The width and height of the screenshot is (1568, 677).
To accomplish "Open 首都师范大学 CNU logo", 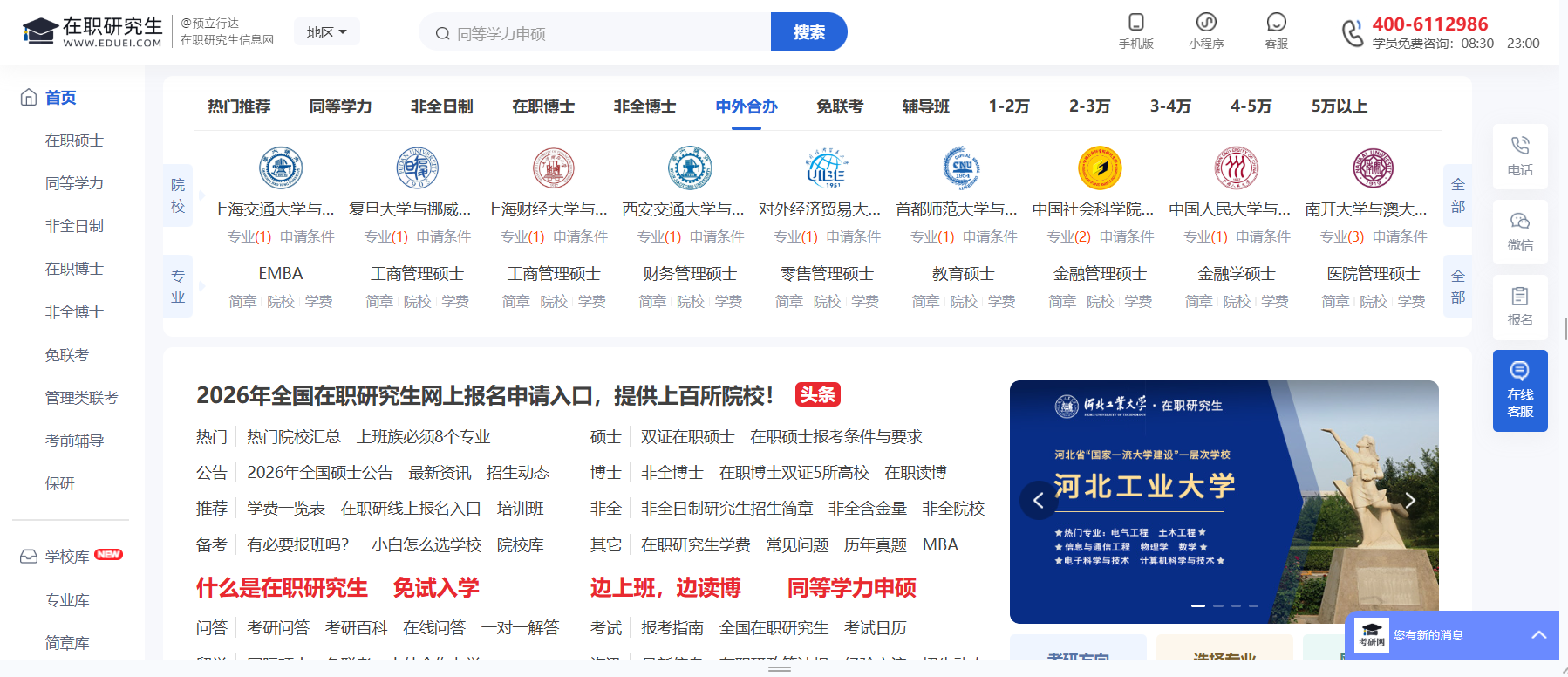I will click(963, 168).
